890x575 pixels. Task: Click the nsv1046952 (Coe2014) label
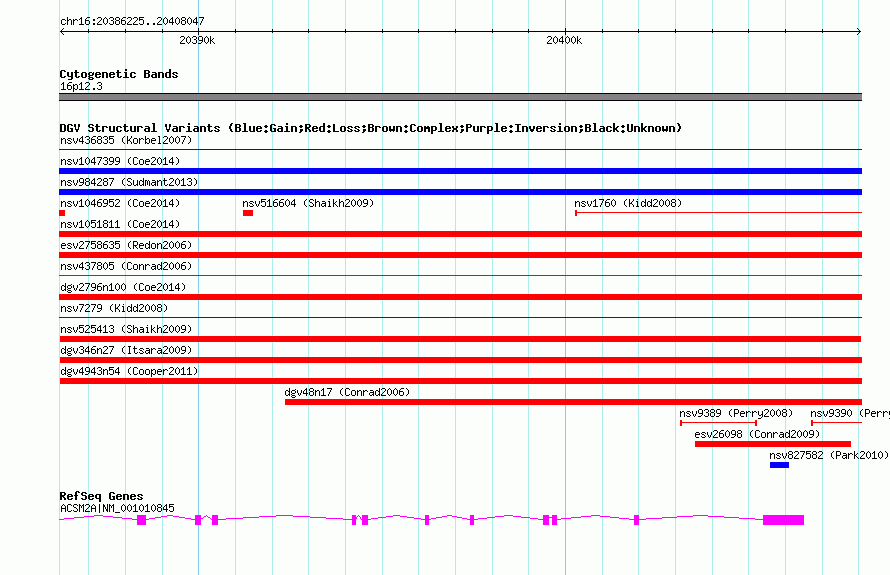coord(120,203)
